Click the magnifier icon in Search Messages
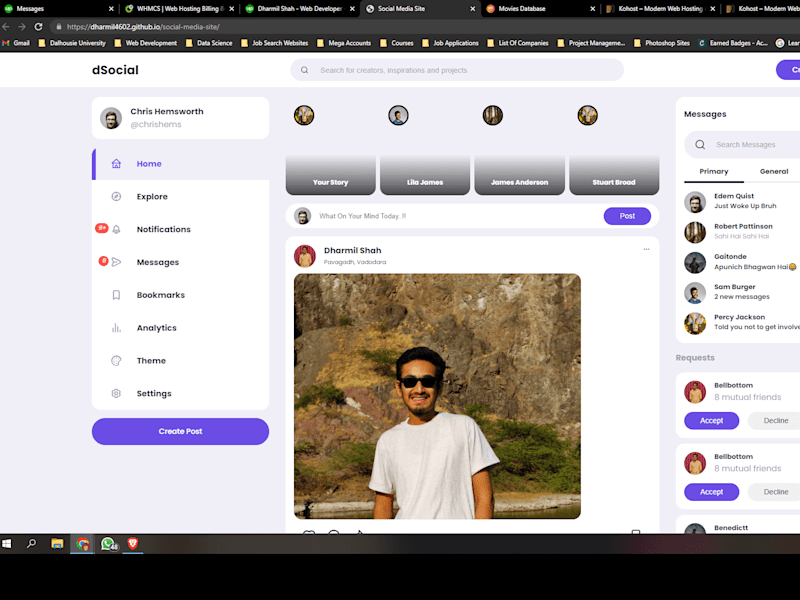This screenshot has width=800, height=600. (701, 145)
